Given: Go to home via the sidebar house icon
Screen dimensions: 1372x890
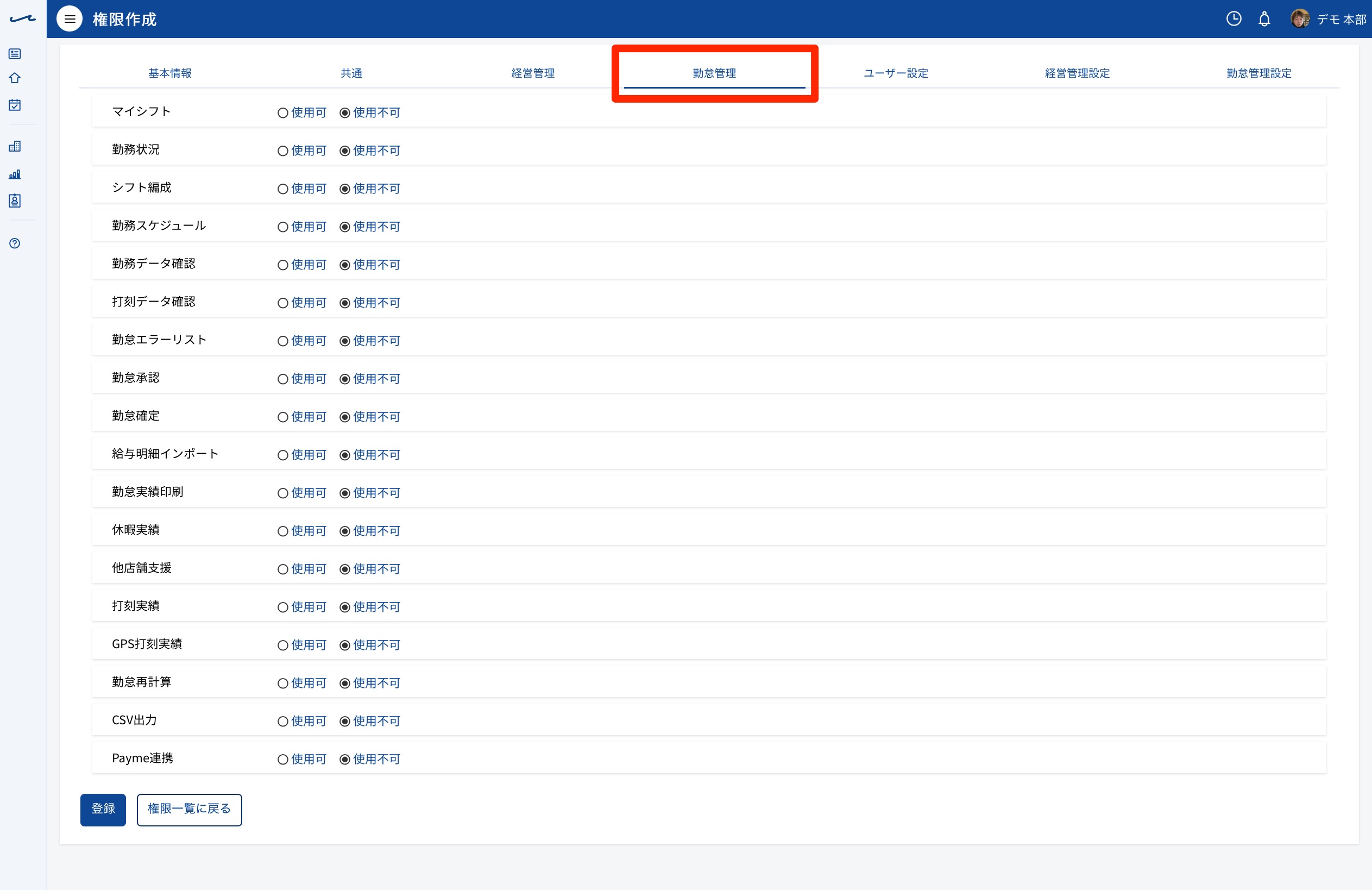Looking at the screenshot, I should click(x=15, y=78).
